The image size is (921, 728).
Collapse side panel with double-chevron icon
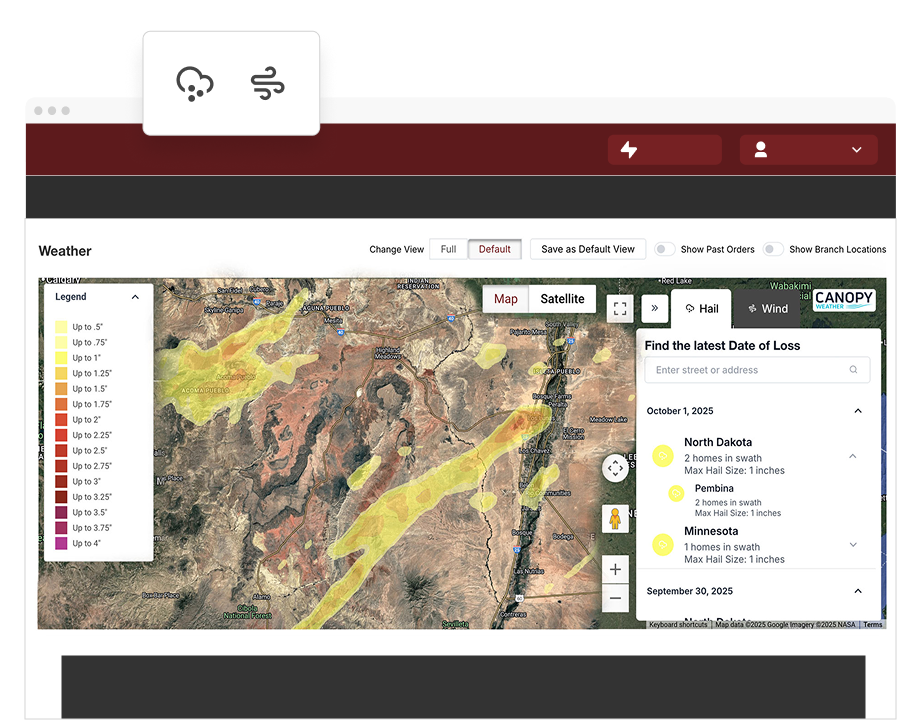654,309
